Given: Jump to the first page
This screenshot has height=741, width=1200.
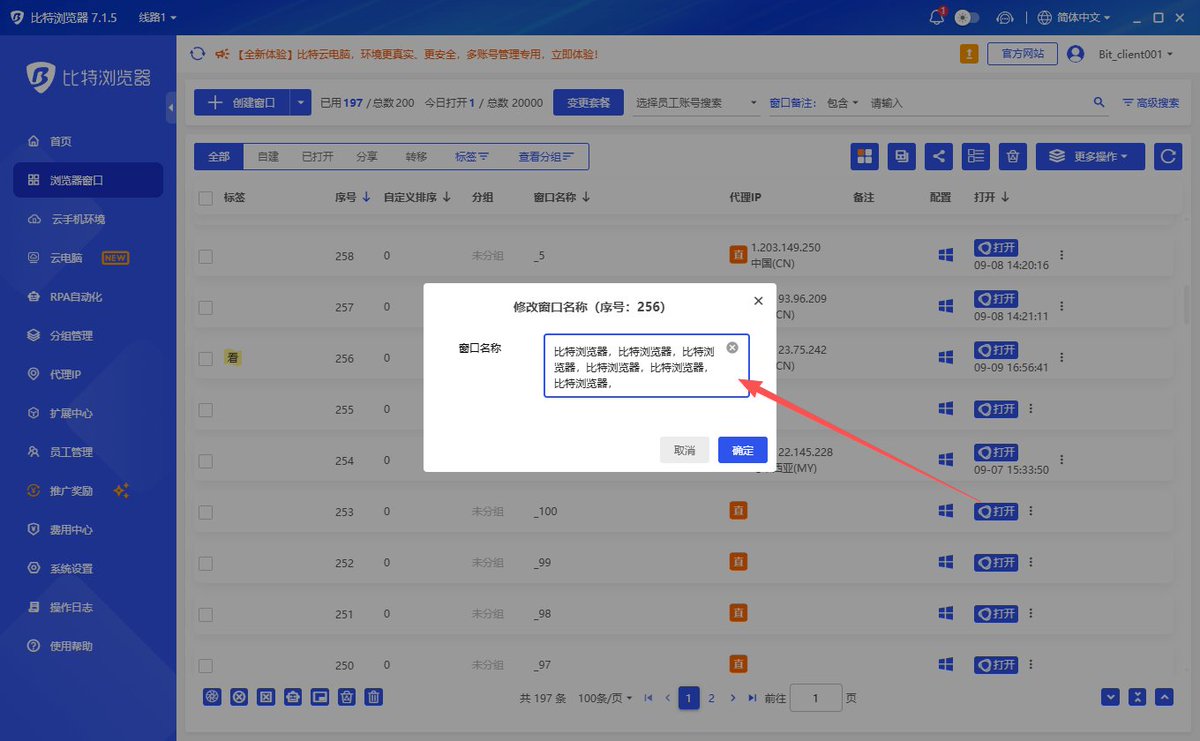Looking at the screenshot, I should 649,698.
